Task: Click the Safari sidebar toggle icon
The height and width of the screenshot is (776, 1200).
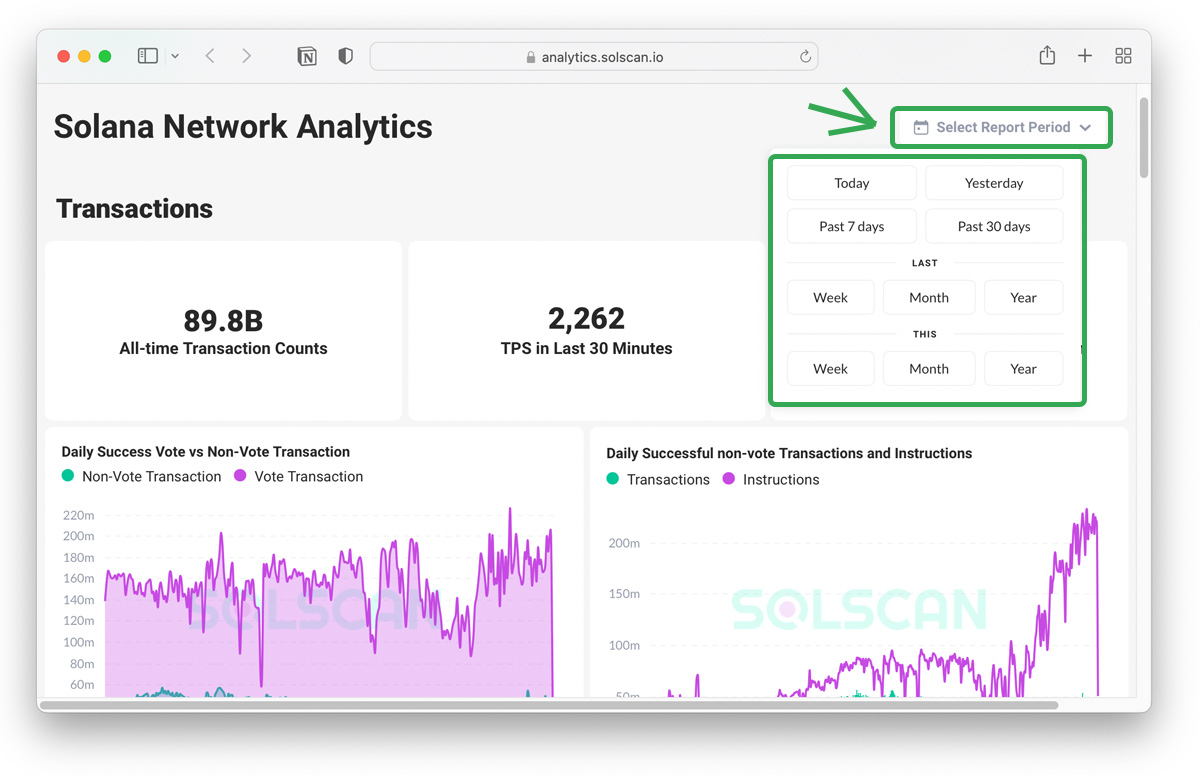Action: pyautogui.click(x=148, y=56)
